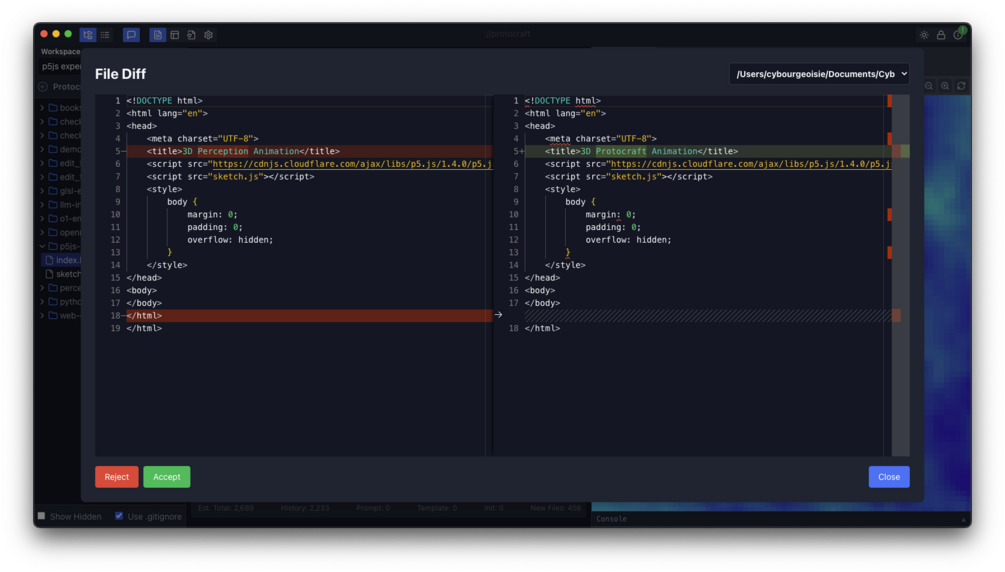This screenshot has height=572, width=1005.
Task: Toggle the file document panel icon
Action: click(158, 35)
